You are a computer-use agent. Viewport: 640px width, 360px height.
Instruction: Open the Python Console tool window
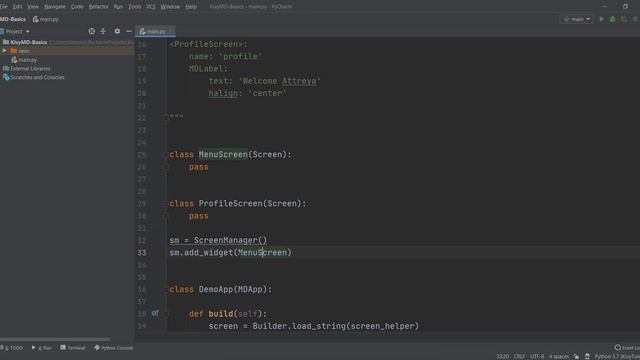[114, 348]
